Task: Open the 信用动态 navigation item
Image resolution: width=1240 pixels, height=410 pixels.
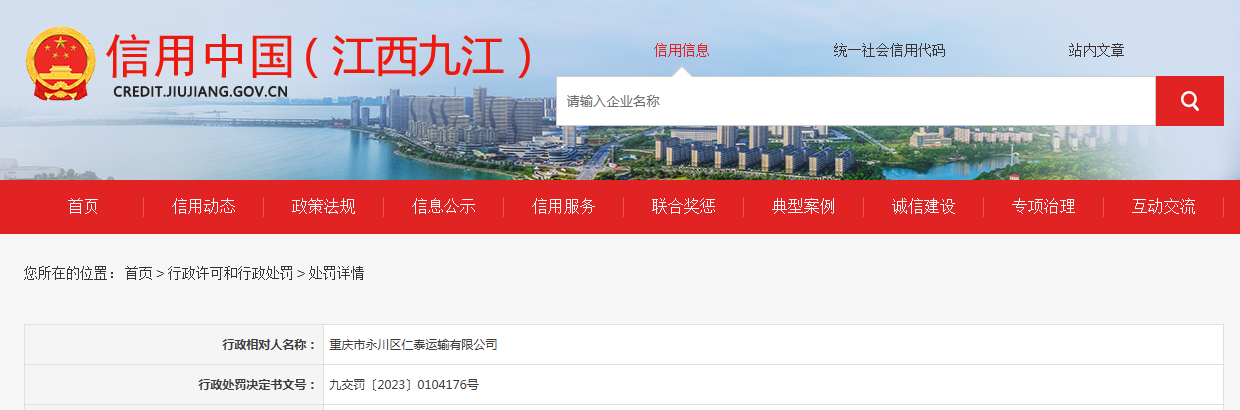Action: pos(204,207)
